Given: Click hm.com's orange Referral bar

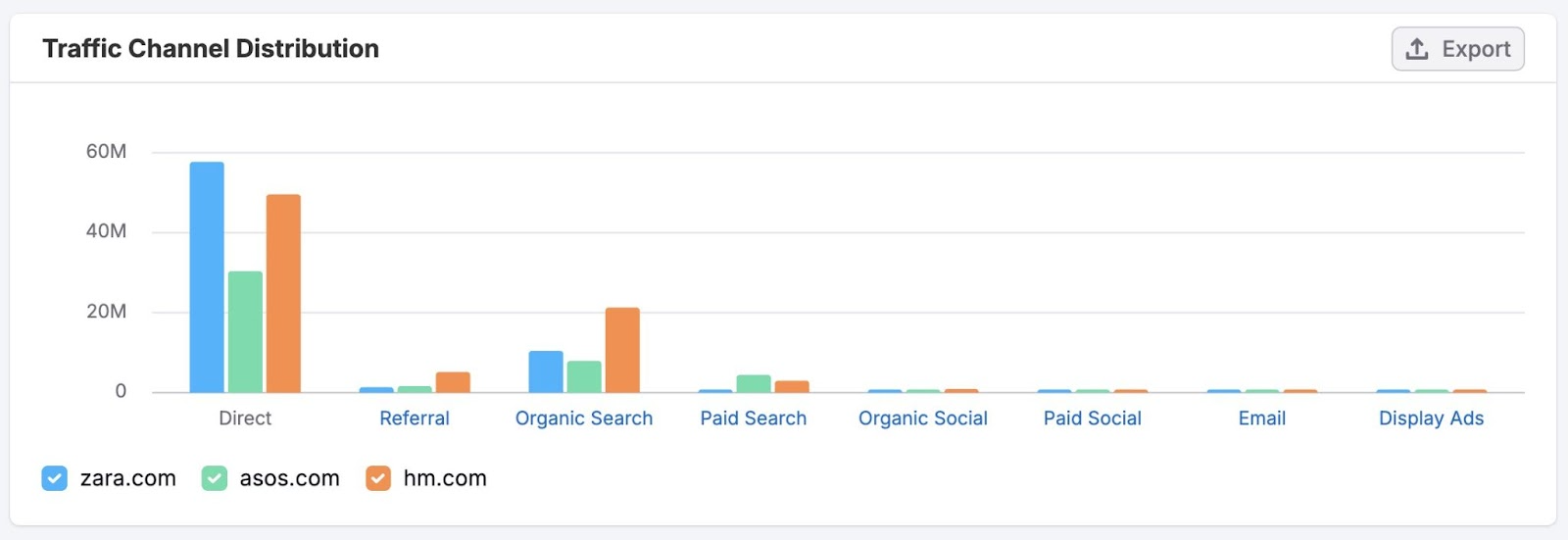Looking at the screenshot, I should click(453, 382).
